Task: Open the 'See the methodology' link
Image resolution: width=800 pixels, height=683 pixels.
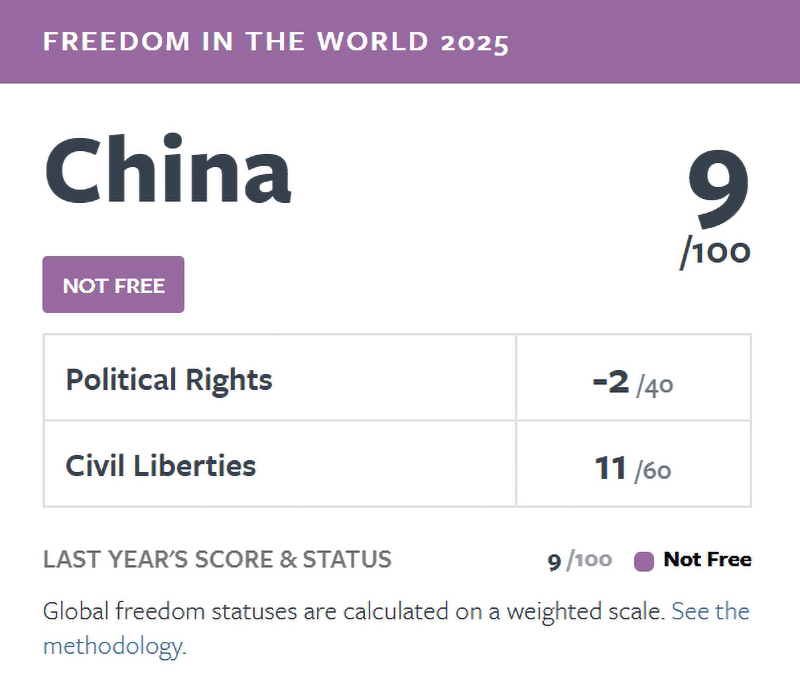Action: point(710,611)
